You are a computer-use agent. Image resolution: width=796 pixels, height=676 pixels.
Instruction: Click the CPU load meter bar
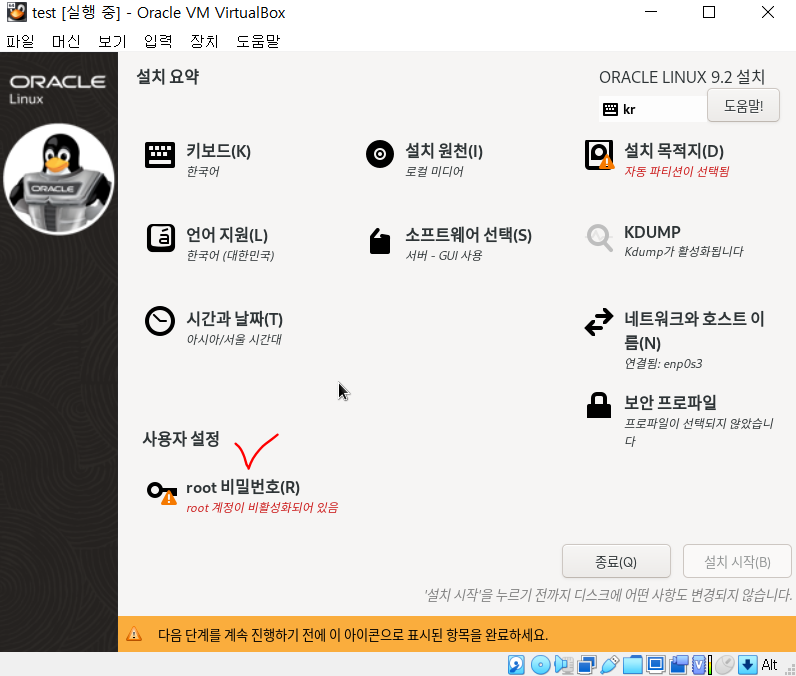tap(710, 664)
